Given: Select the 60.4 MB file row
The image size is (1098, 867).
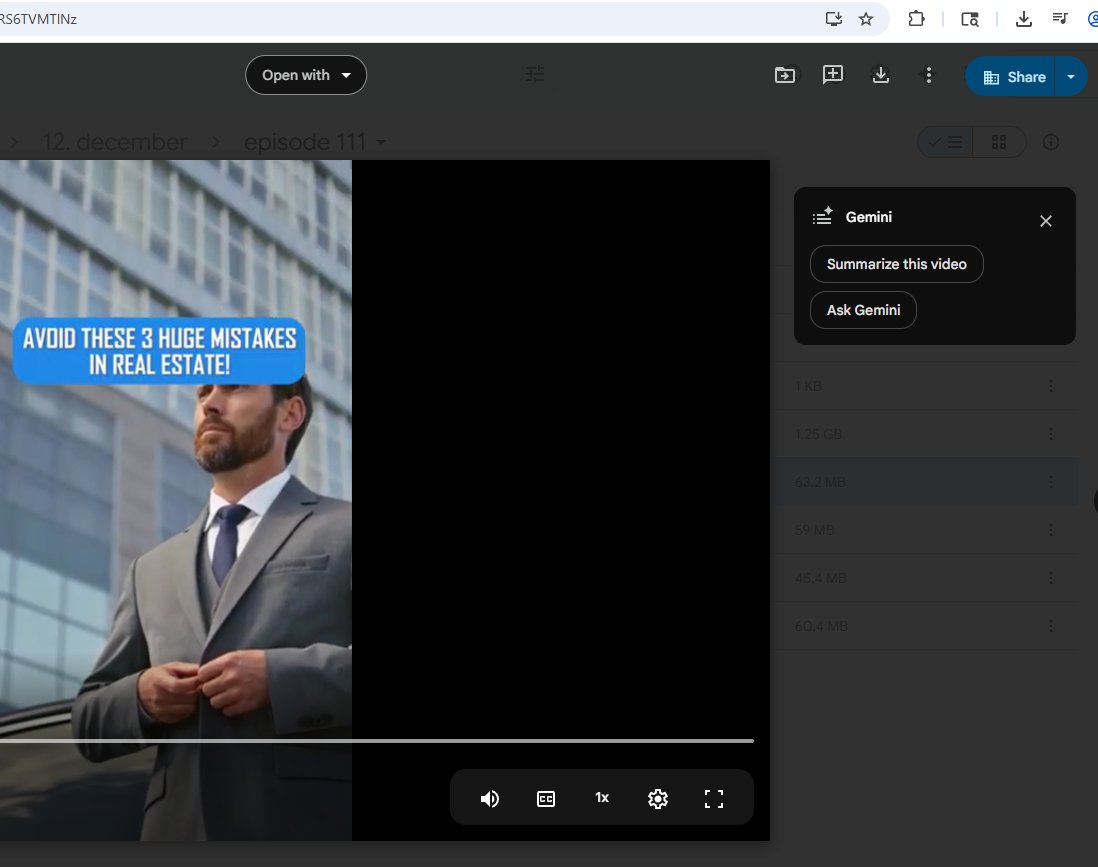Looking at the screenshot, I should click(924, 626).
